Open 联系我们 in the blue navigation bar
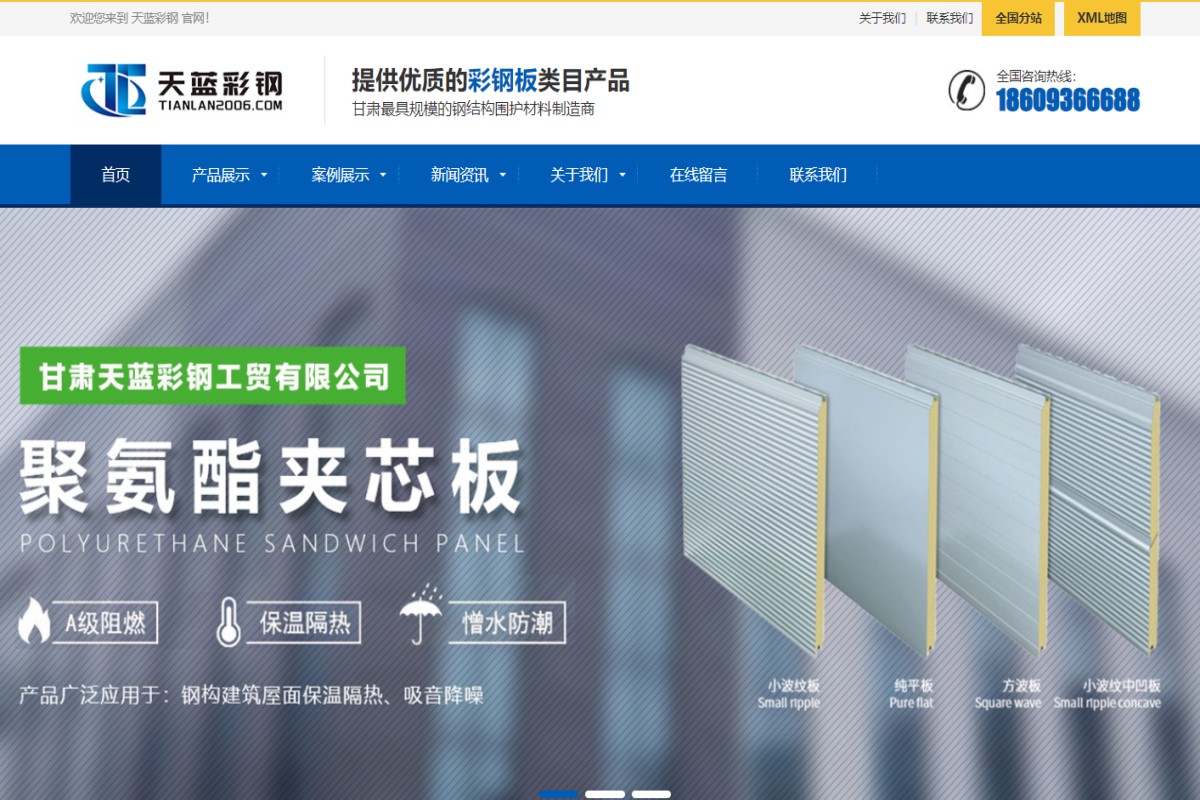1200x800 pixels. (x=818, y=175)
